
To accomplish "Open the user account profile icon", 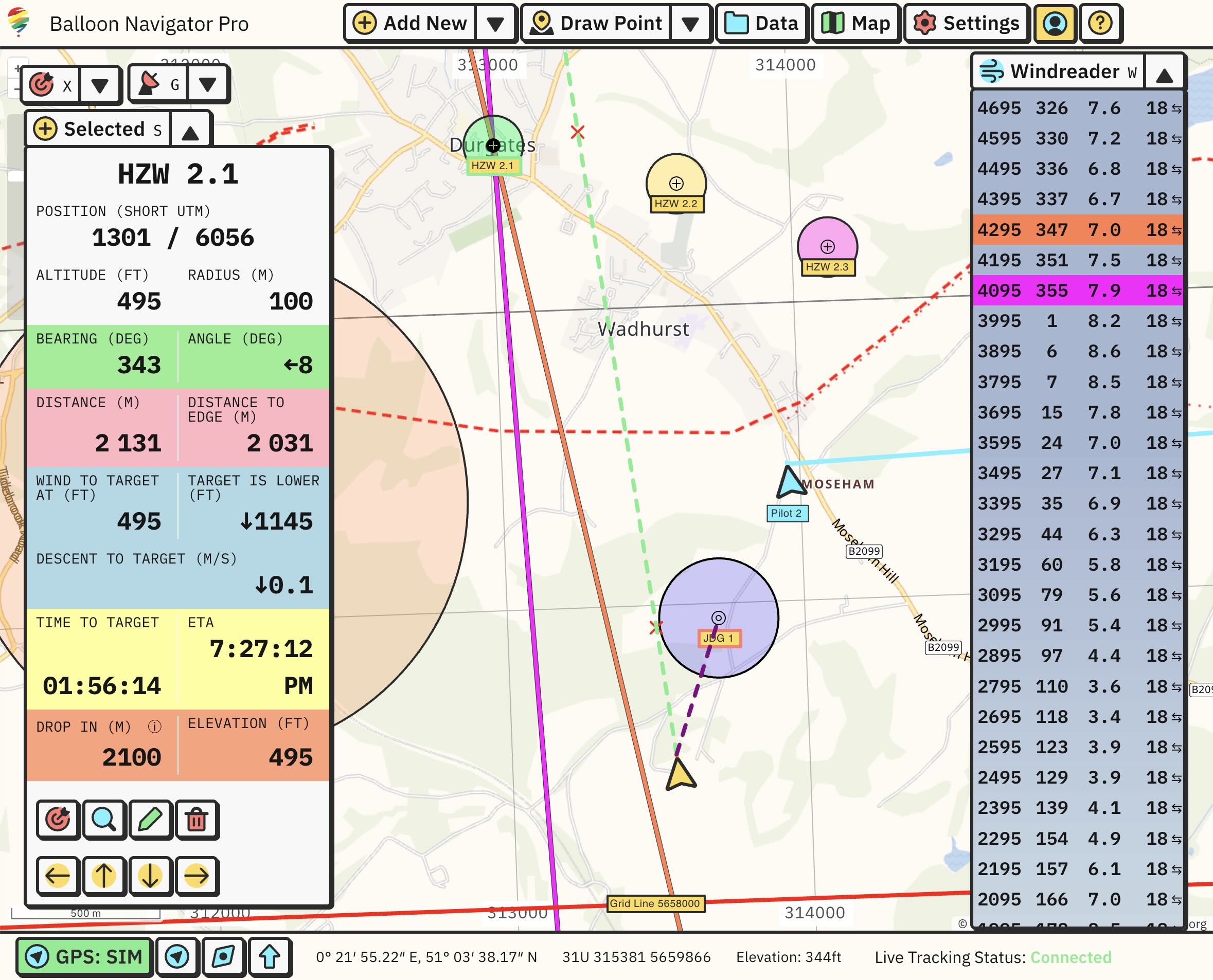I will (x=1055, y=23).
